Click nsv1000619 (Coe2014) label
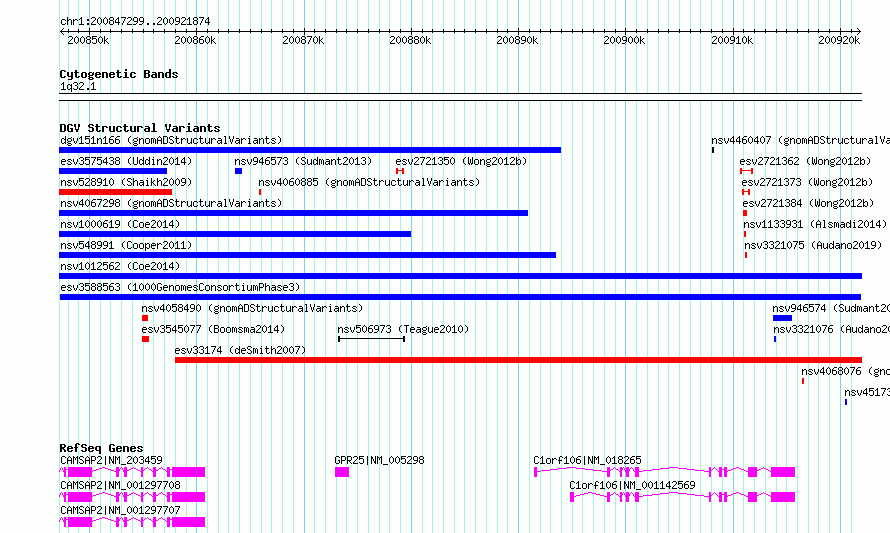Viewport: 890px width, 533px height. [x=120, y=224]
